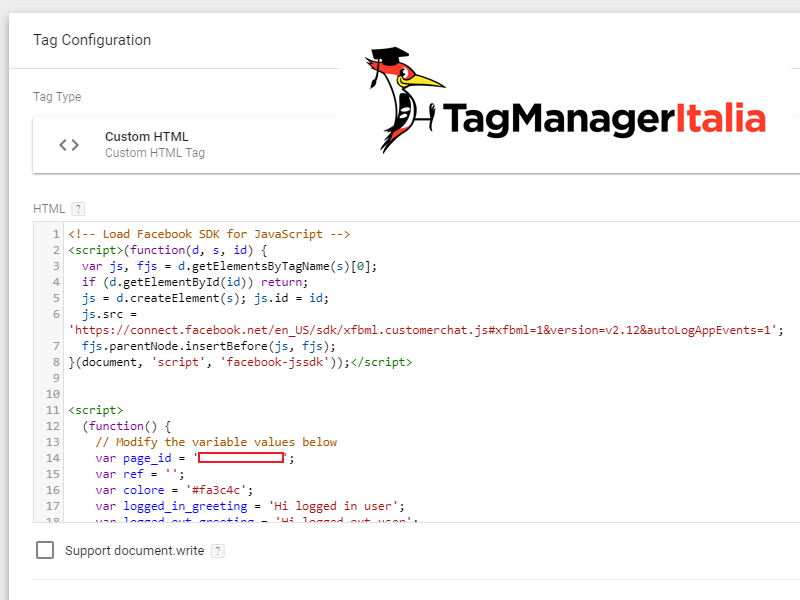The height and width of the screenshot is (600, 800).
Task: Click the js.src = line
Action: pyautogui.click(x=109, y=314)
